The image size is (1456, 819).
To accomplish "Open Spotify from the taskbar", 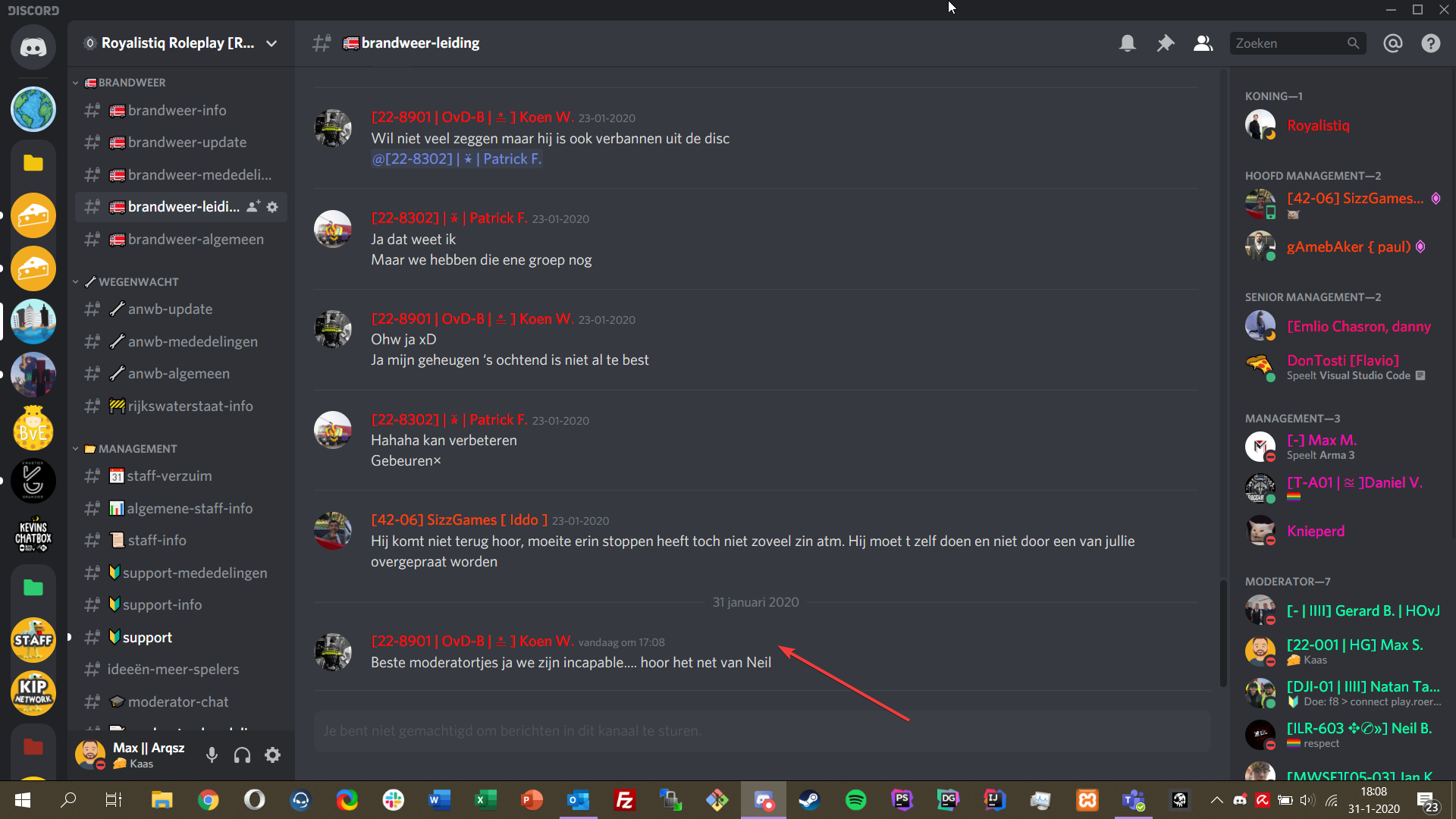I will [x=855, y=799].
